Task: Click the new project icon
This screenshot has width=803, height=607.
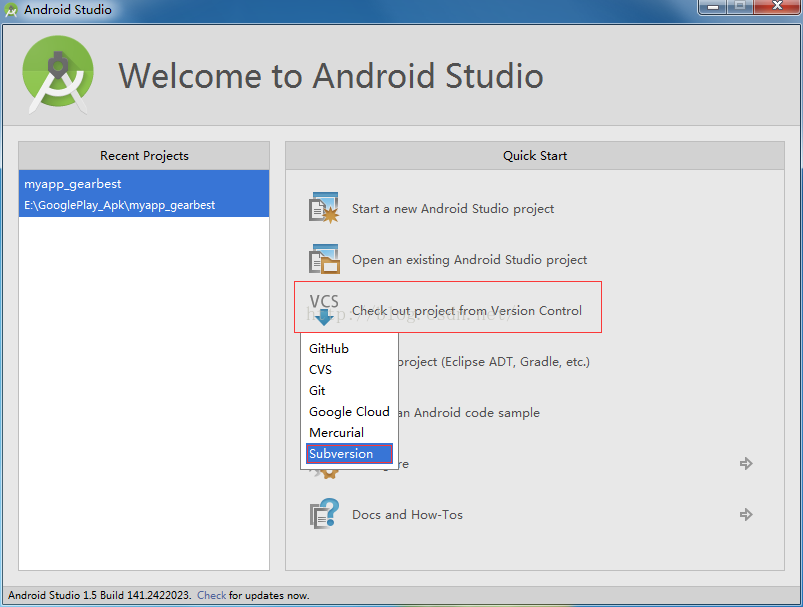Action: (324, 208)
